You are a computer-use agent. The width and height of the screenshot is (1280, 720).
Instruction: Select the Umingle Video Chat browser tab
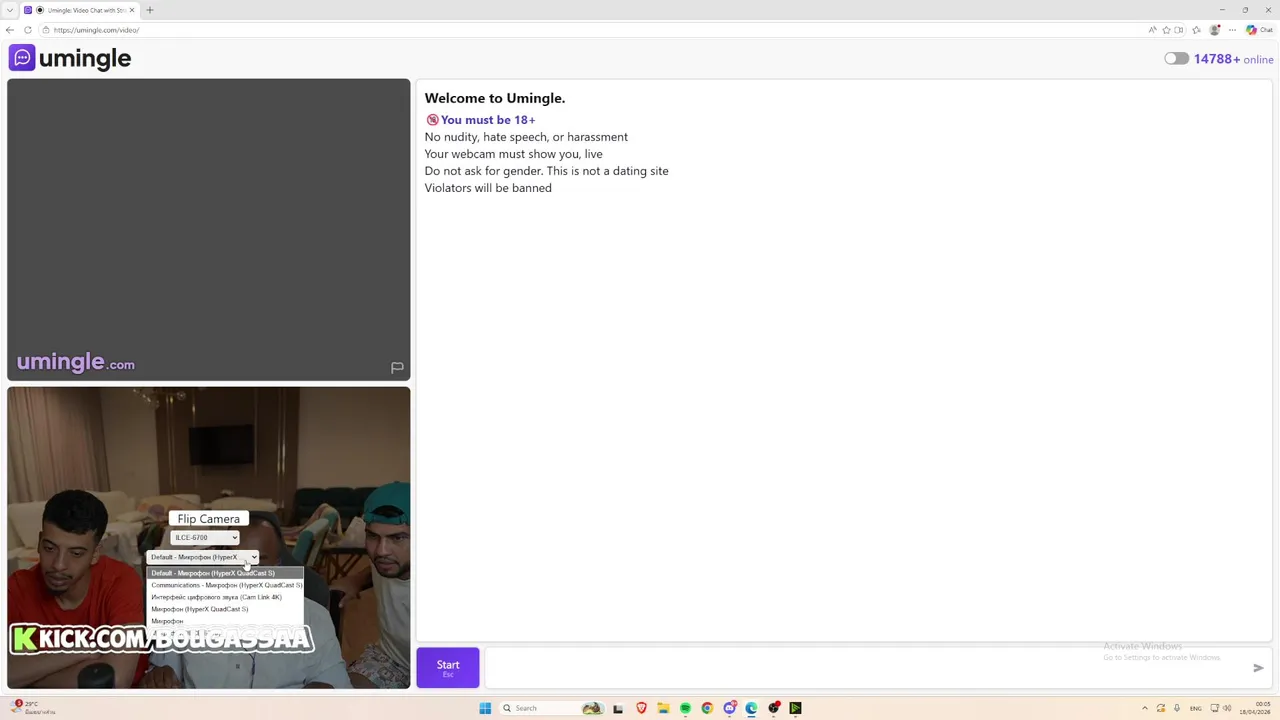[x=78, y=10]
